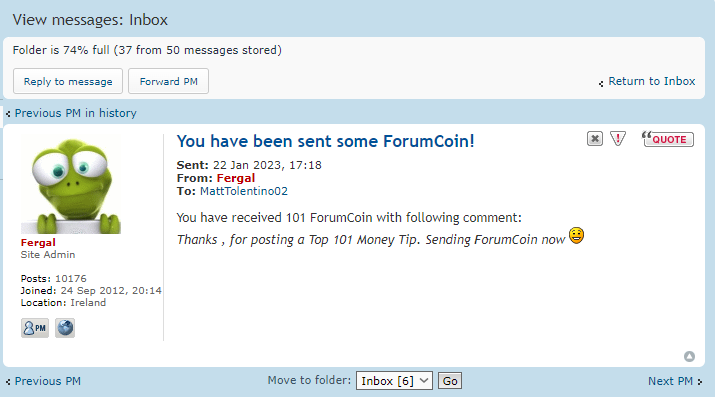
Task: Report this message via the exclamation icon
Action: 618,139
